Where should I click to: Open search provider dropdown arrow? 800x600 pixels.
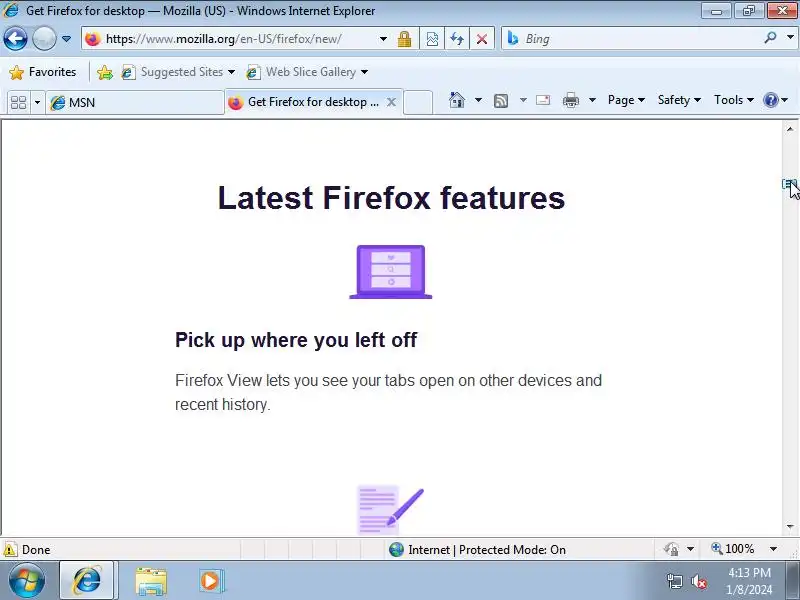(790, 38)
